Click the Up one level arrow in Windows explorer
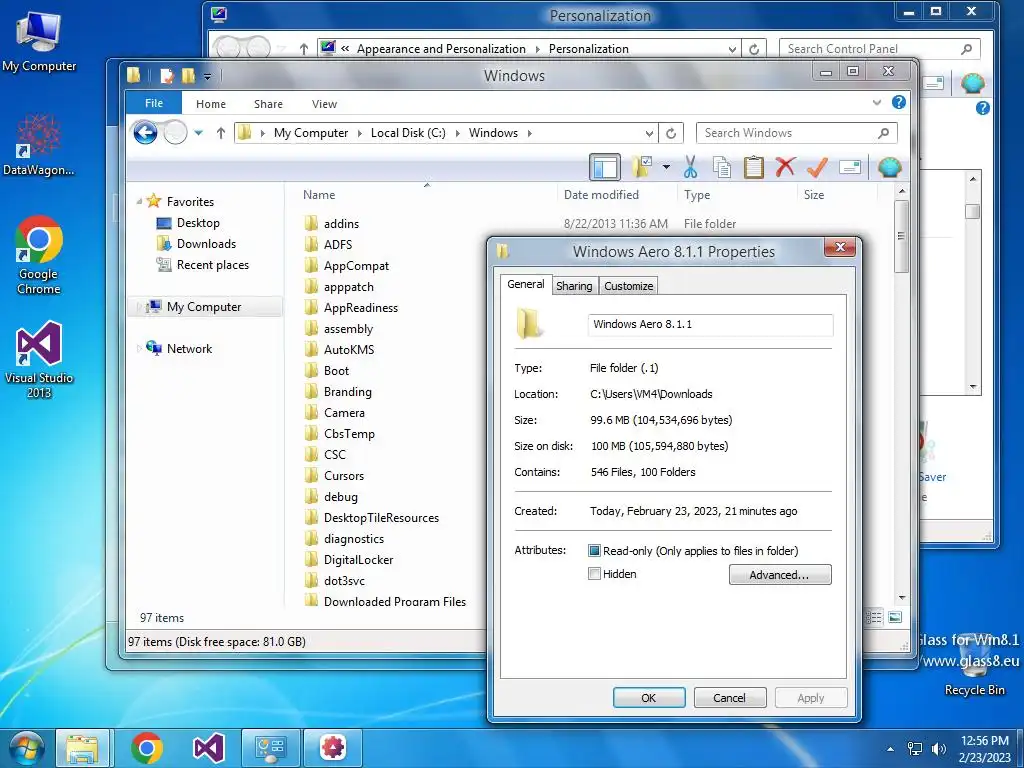The width and height of the screenshot is (1024, 768). [221, 133]
